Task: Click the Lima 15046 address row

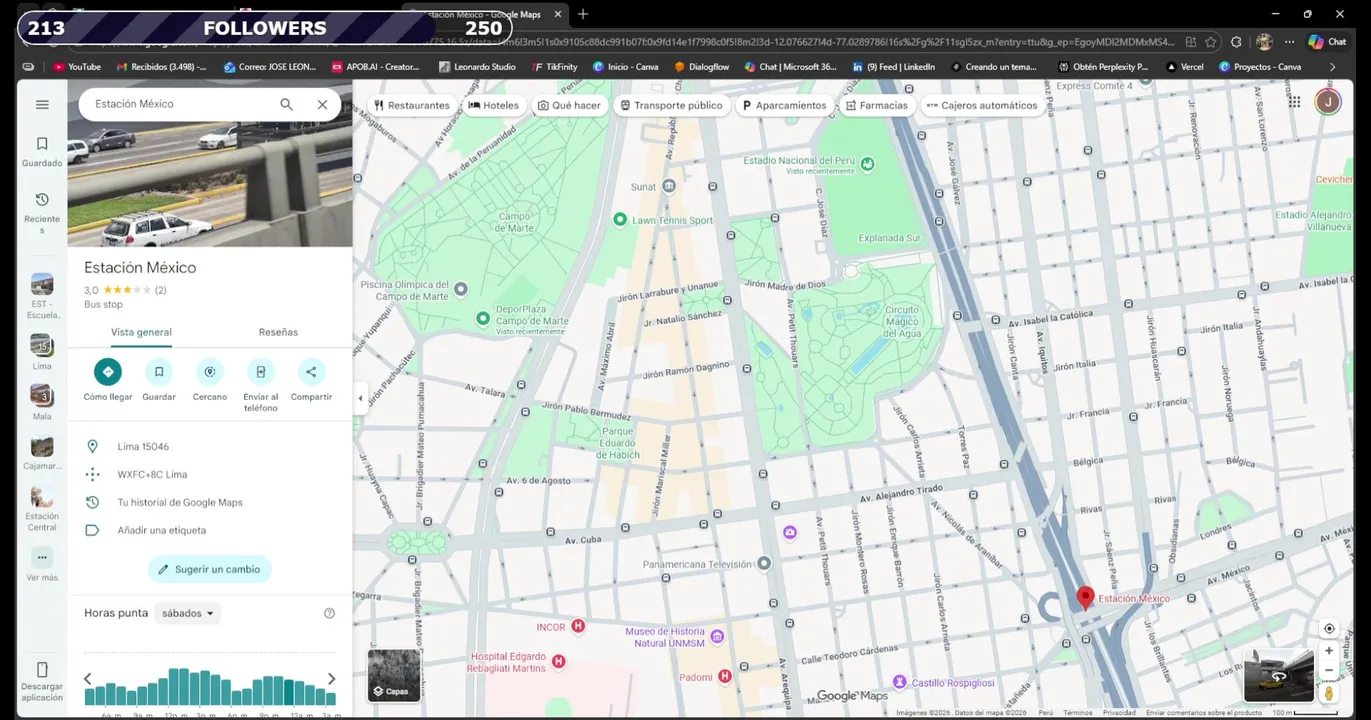Action: 210,446
